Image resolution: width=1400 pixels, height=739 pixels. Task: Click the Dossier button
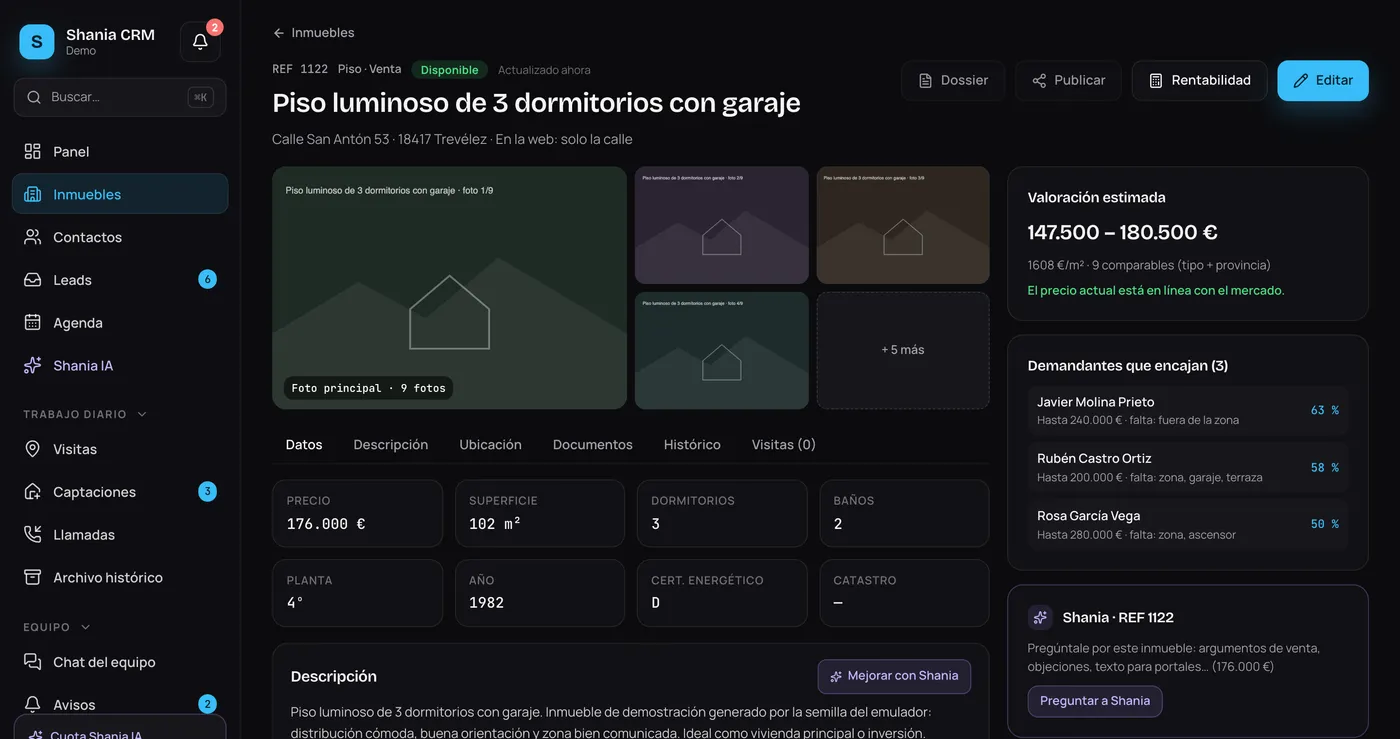click(953, 80)
